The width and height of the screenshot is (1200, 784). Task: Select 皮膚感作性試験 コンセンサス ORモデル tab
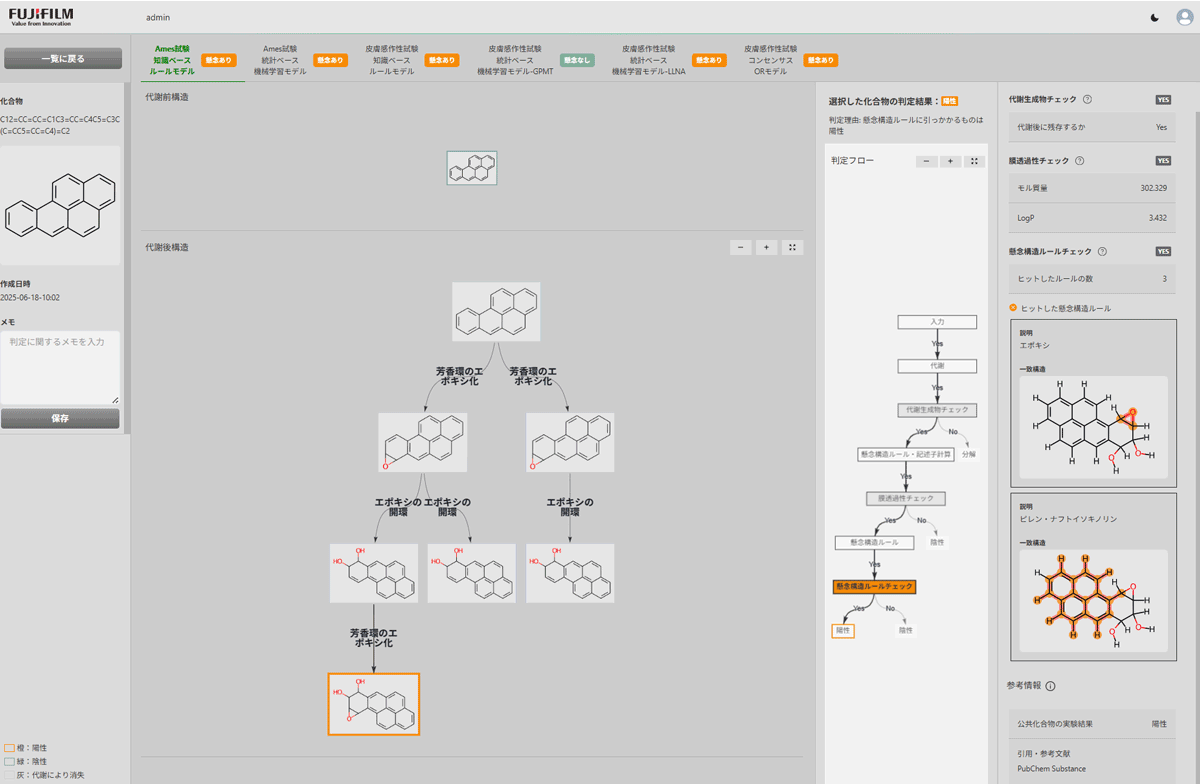point(770,60)
